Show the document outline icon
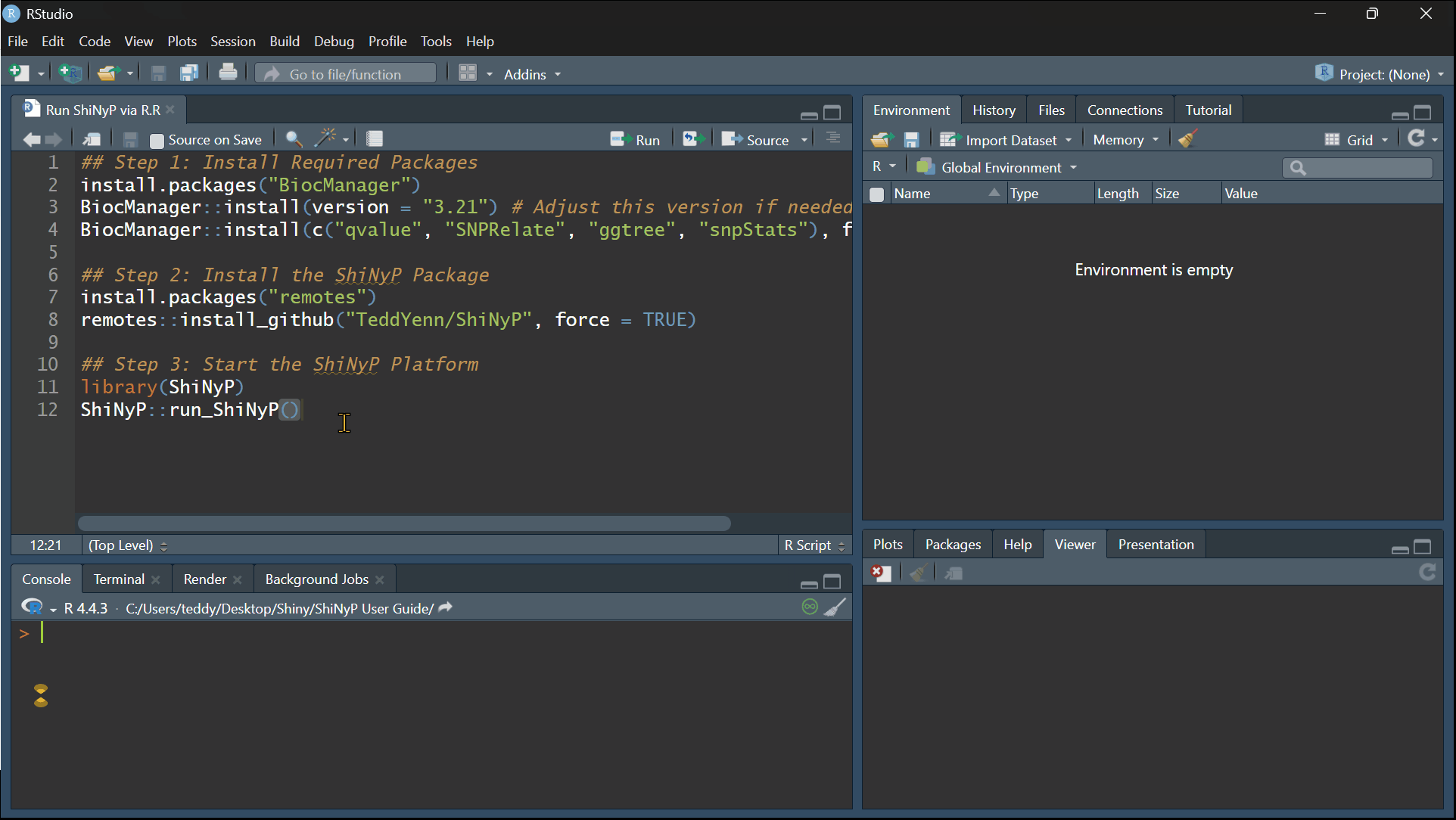The image size is (1456, 820). (x=832, y=138)
